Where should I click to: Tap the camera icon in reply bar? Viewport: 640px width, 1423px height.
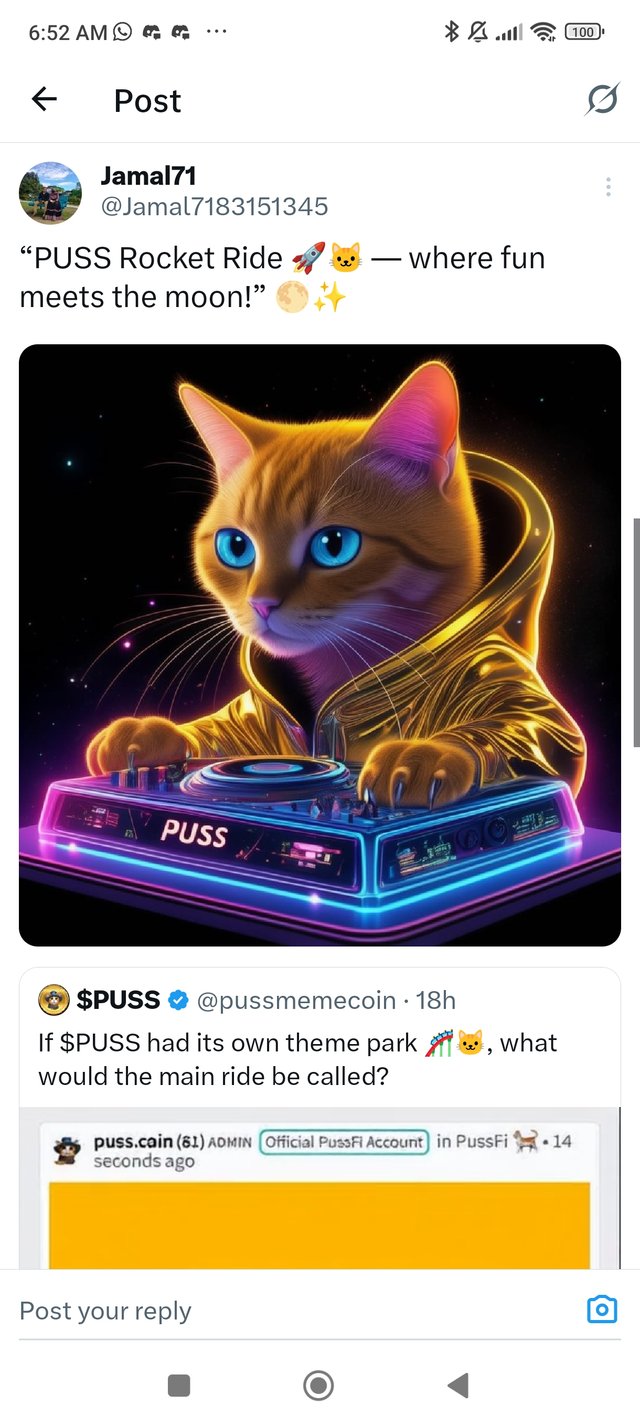[602, 1309]
